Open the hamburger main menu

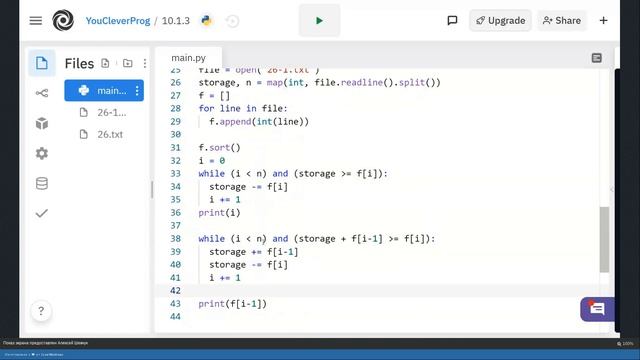[36, 20]
